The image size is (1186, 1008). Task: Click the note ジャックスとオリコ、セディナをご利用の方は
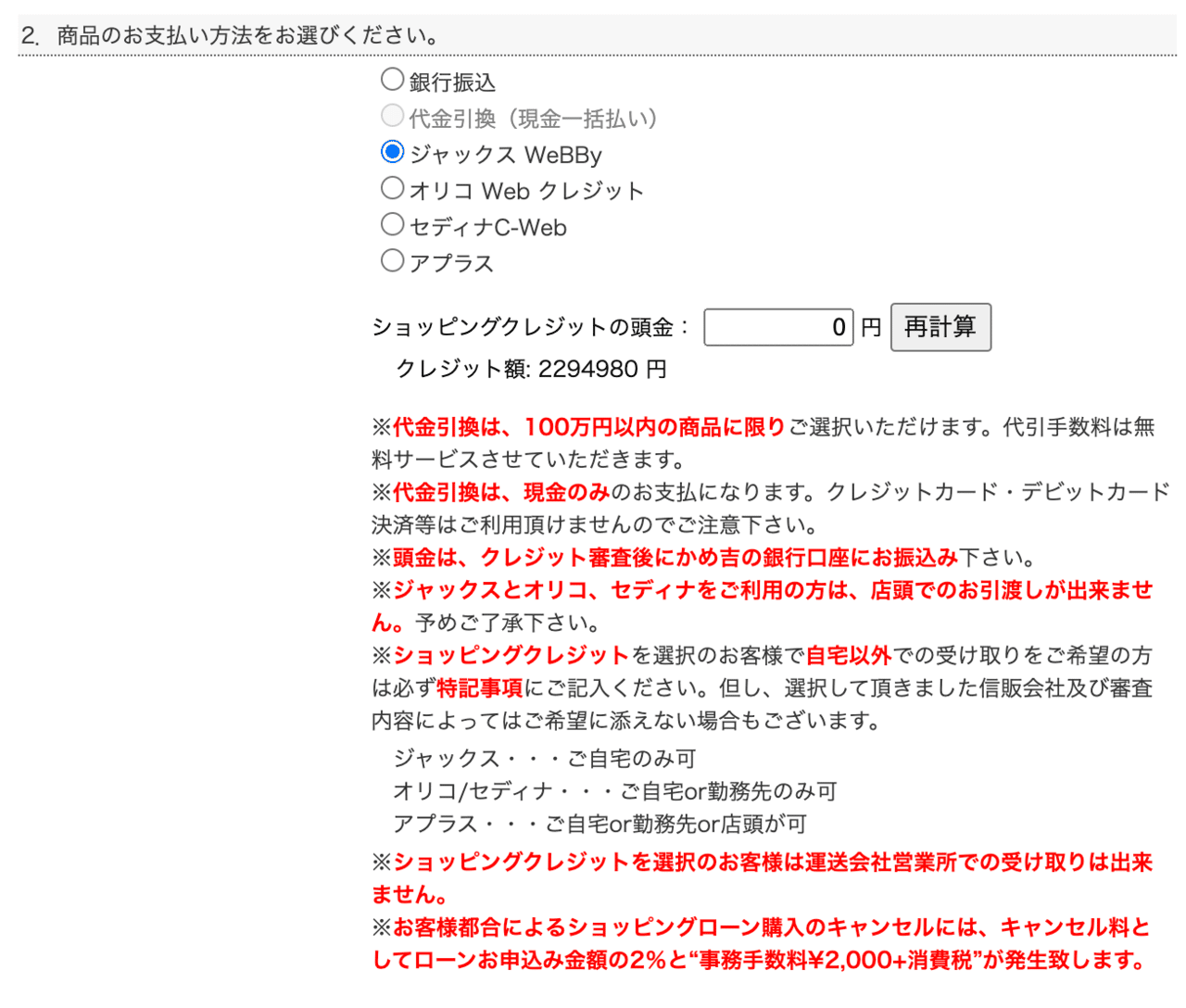[762, 606]
